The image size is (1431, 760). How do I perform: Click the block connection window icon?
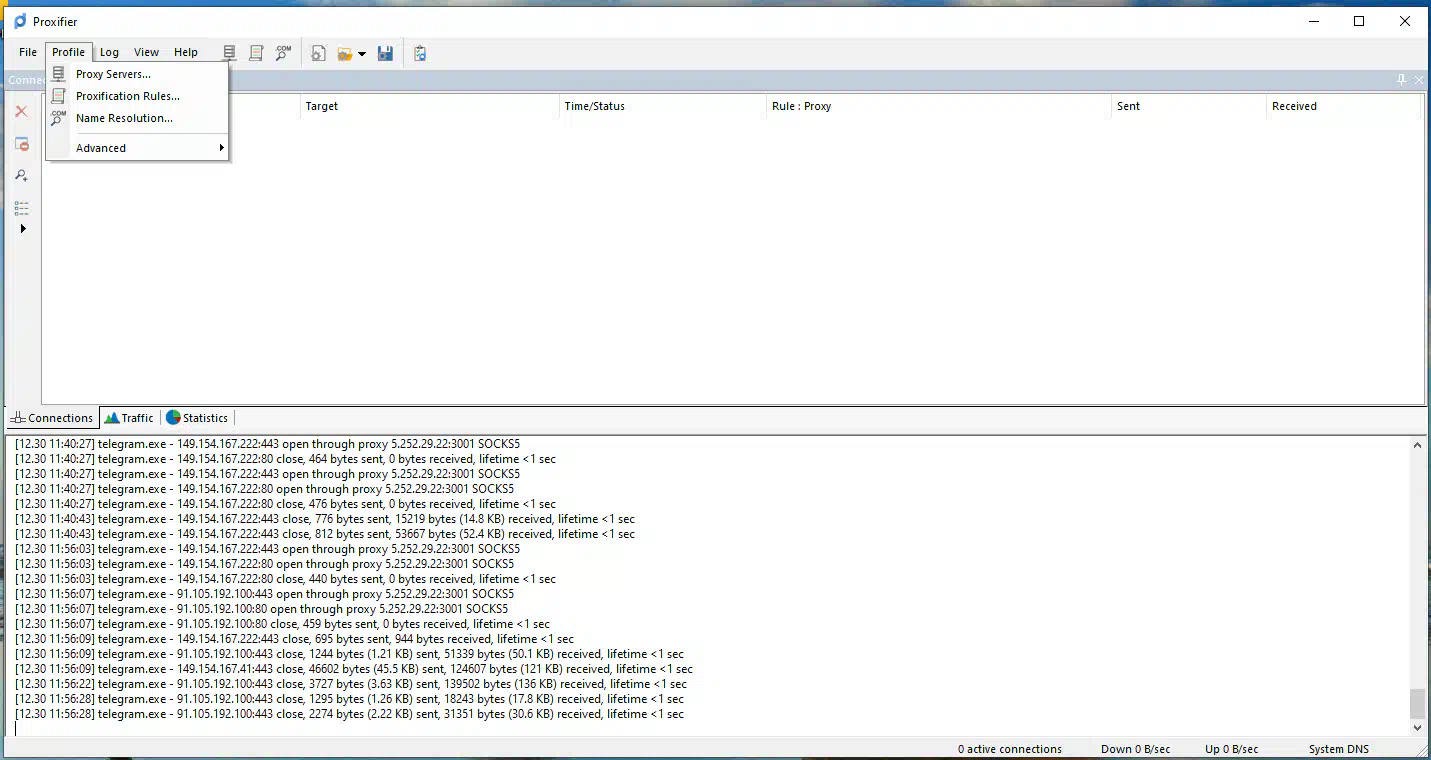coord(21,144)
